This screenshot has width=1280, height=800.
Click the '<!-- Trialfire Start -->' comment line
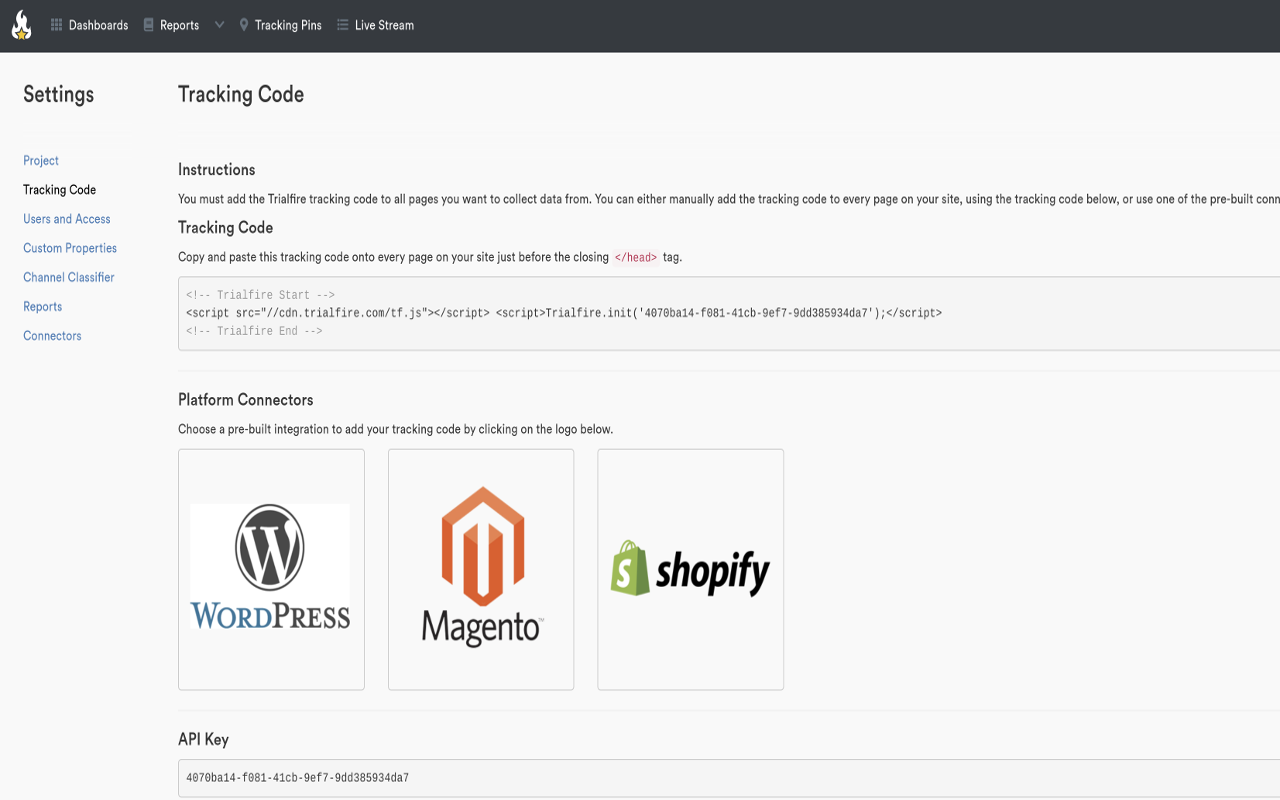pyautogui.click(x=260, y=295)
